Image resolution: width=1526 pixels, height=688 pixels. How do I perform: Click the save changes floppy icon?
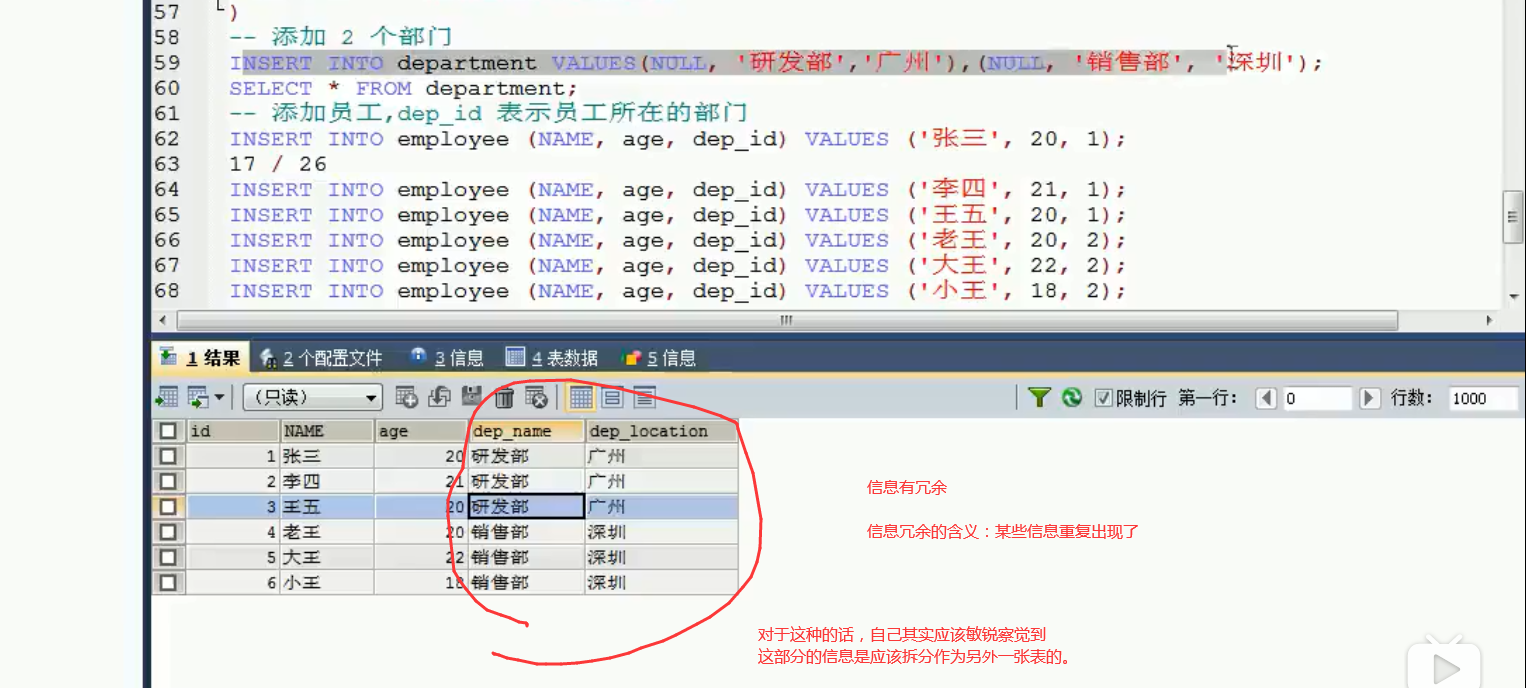471,398
